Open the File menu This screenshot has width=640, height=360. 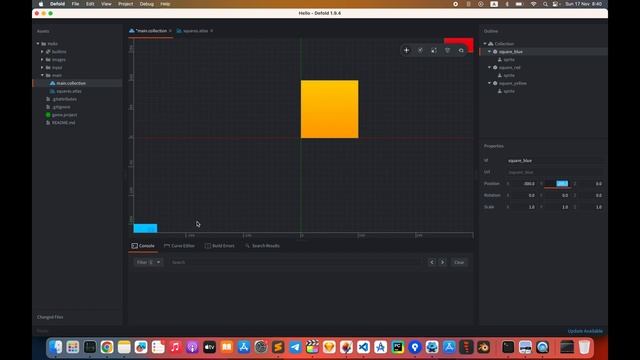pos(76,4)
